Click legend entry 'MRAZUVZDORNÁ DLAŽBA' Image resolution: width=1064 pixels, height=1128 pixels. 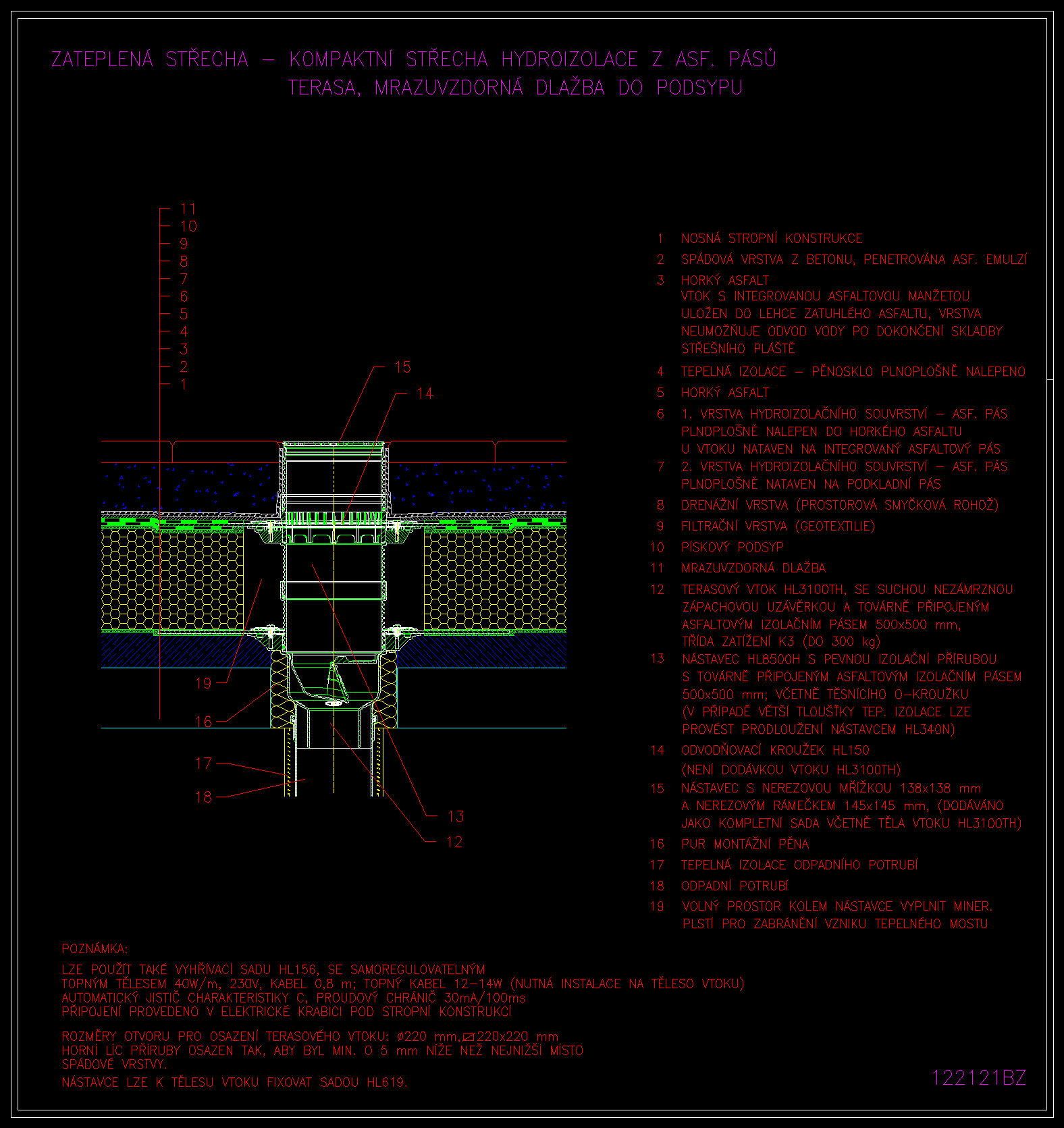click(753, 568)
